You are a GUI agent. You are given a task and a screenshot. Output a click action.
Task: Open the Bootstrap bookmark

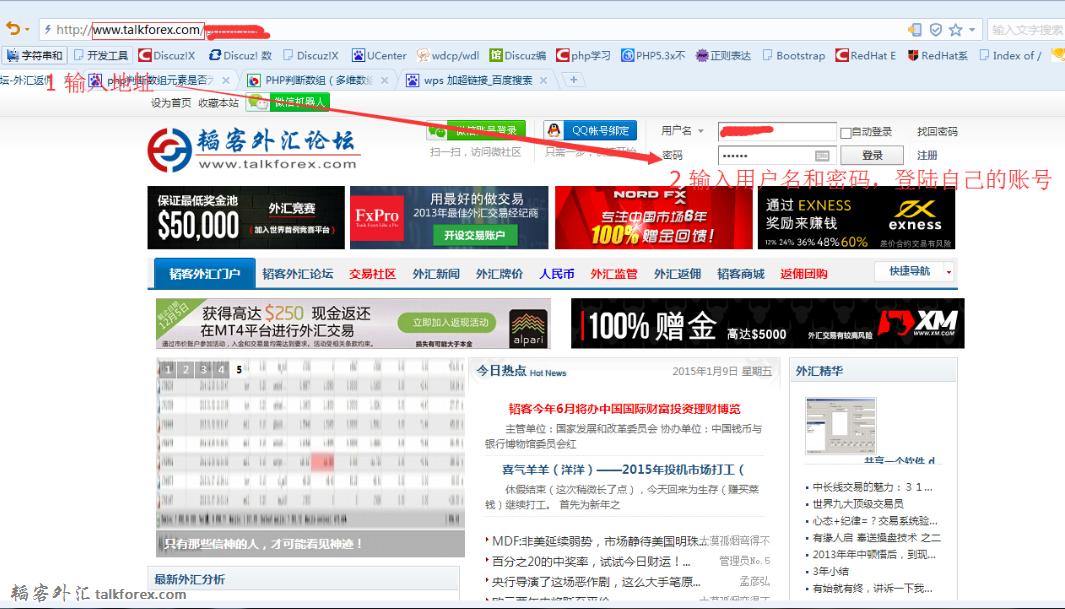coord(794,56)
